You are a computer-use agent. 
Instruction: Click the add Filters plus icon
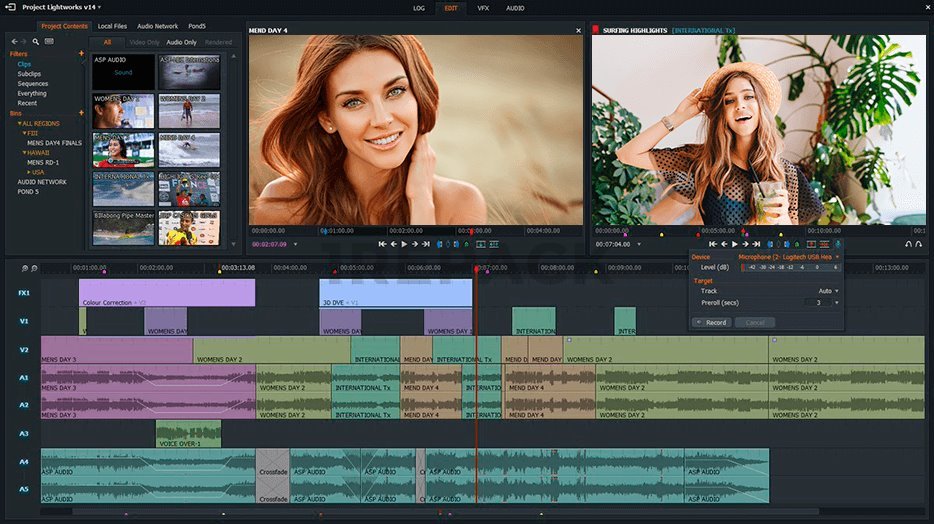pyautogui.click(x=82, y=54)
